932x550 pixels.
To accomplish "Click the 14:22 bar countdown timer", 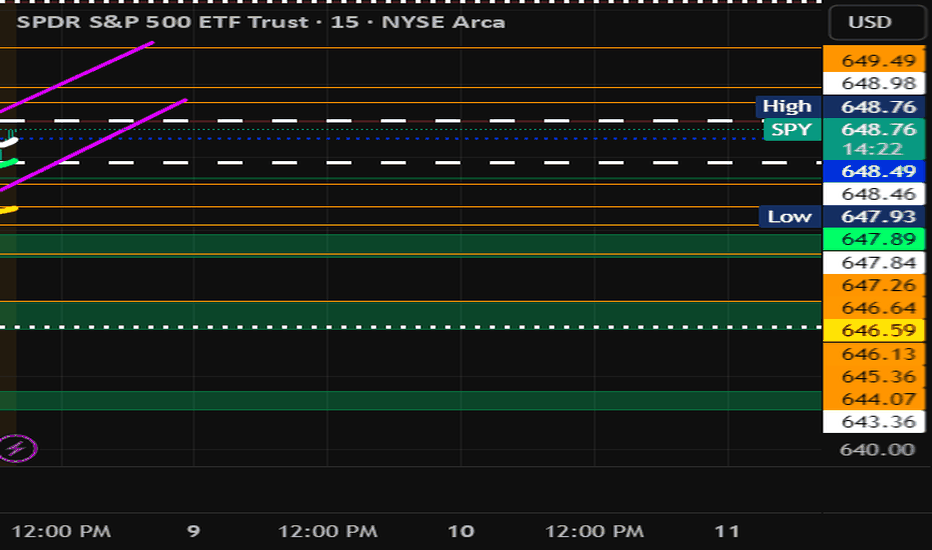I will (x=874, y=149).
